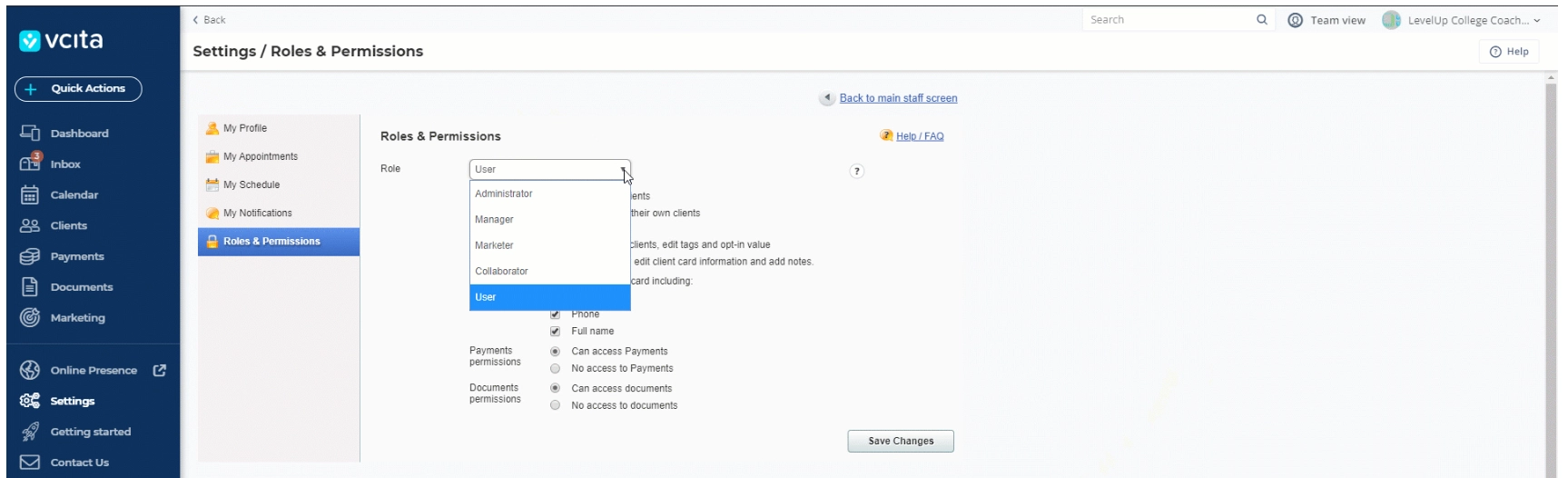Toggle the Full name checkbox
This screenshot has width=1568, height=478.
click(x=555, y=332)
